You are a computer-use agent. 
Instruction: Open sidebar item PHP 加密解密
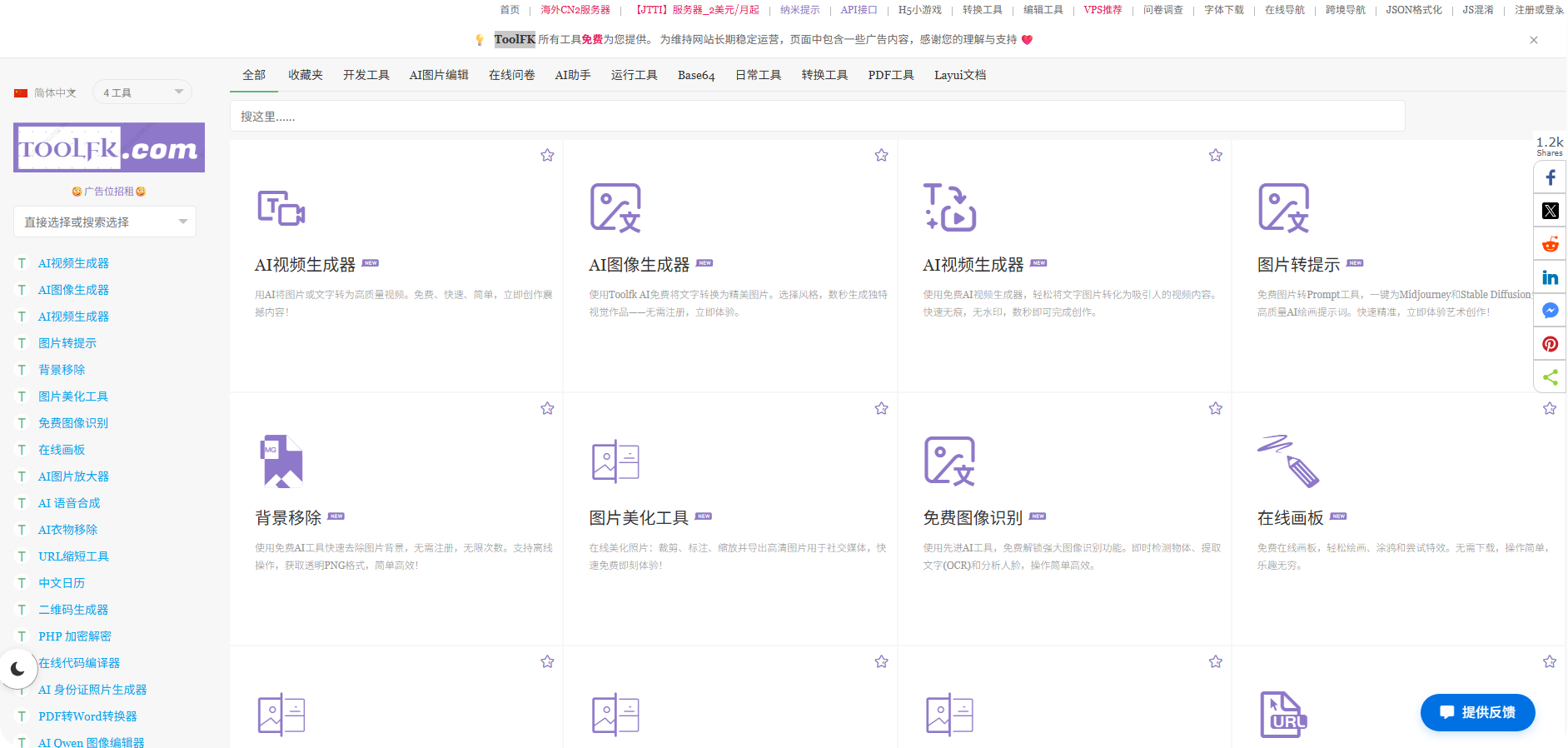tap(75, 636)
